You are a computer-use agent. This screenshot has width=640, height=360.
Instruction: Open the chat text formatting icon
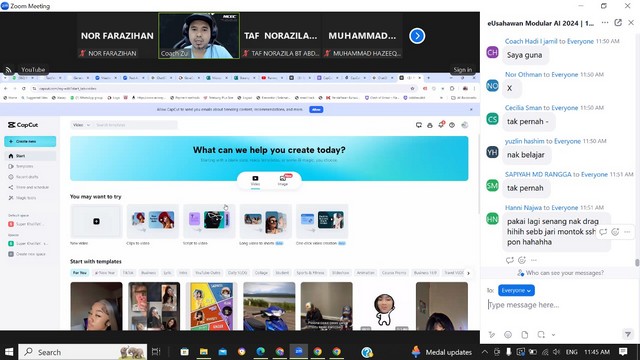coord(491,335)
